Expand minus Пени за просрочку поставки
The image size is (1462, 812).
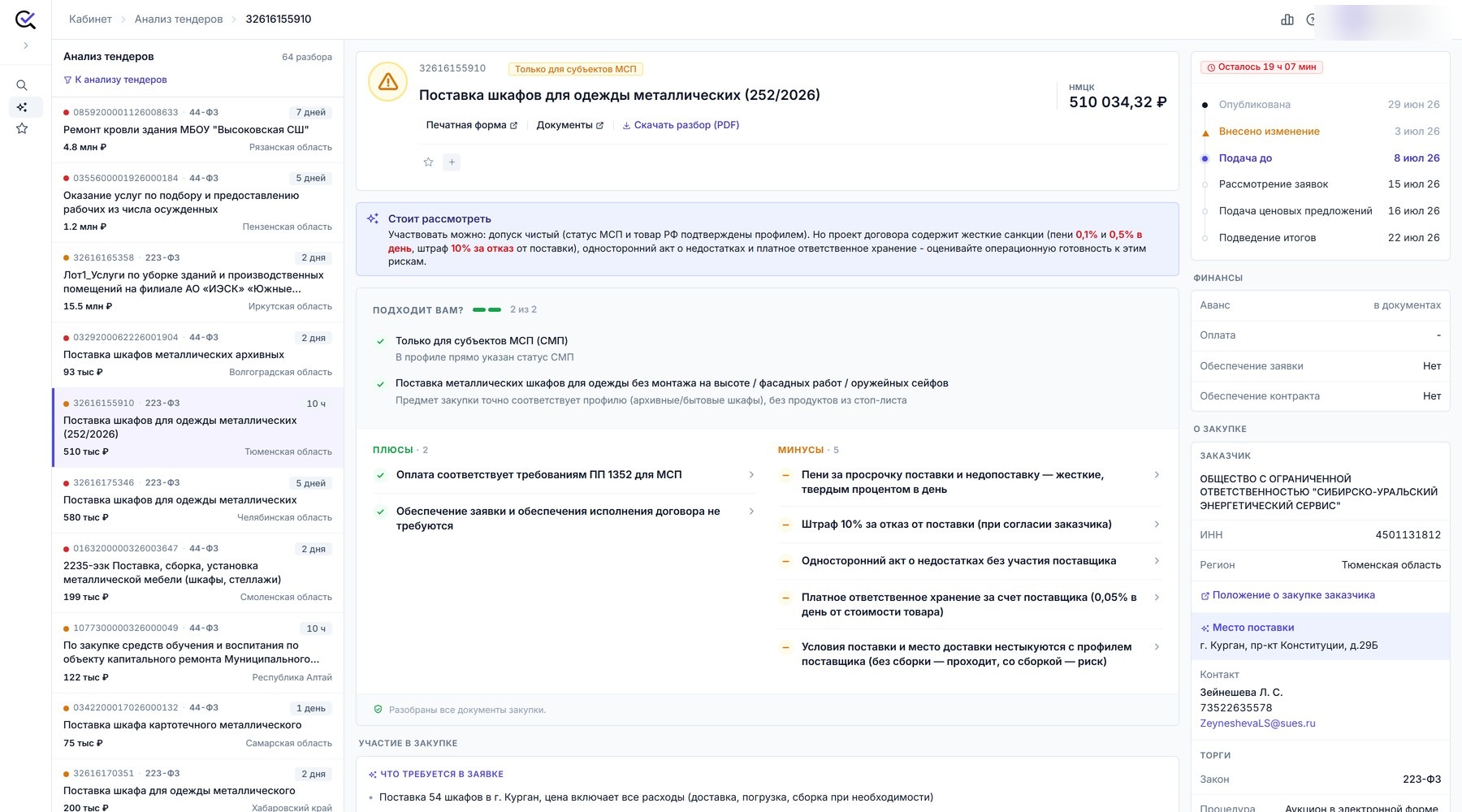[970, 482]
